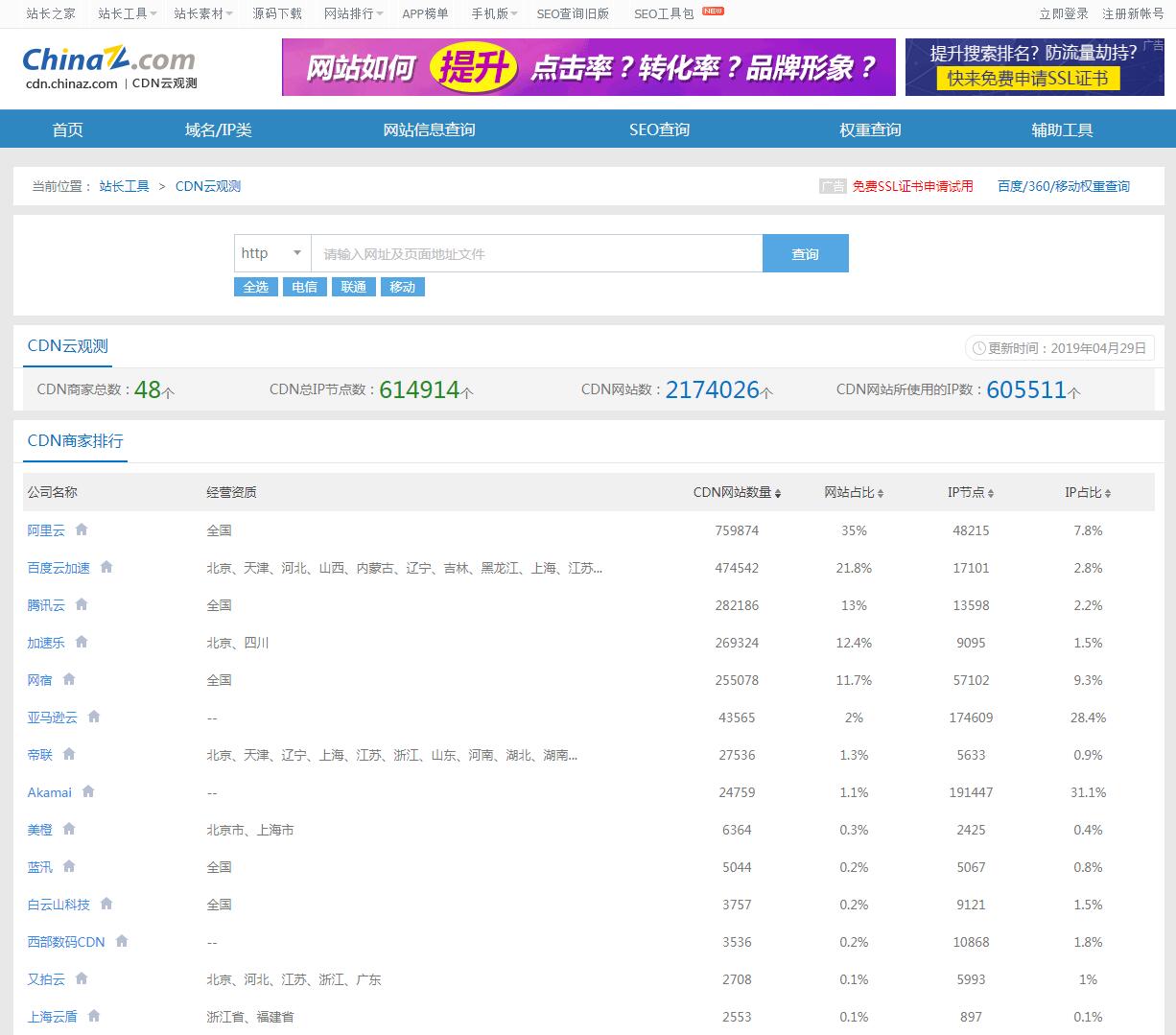Expand 站长素材 top menu dropdown

[202, 13]
